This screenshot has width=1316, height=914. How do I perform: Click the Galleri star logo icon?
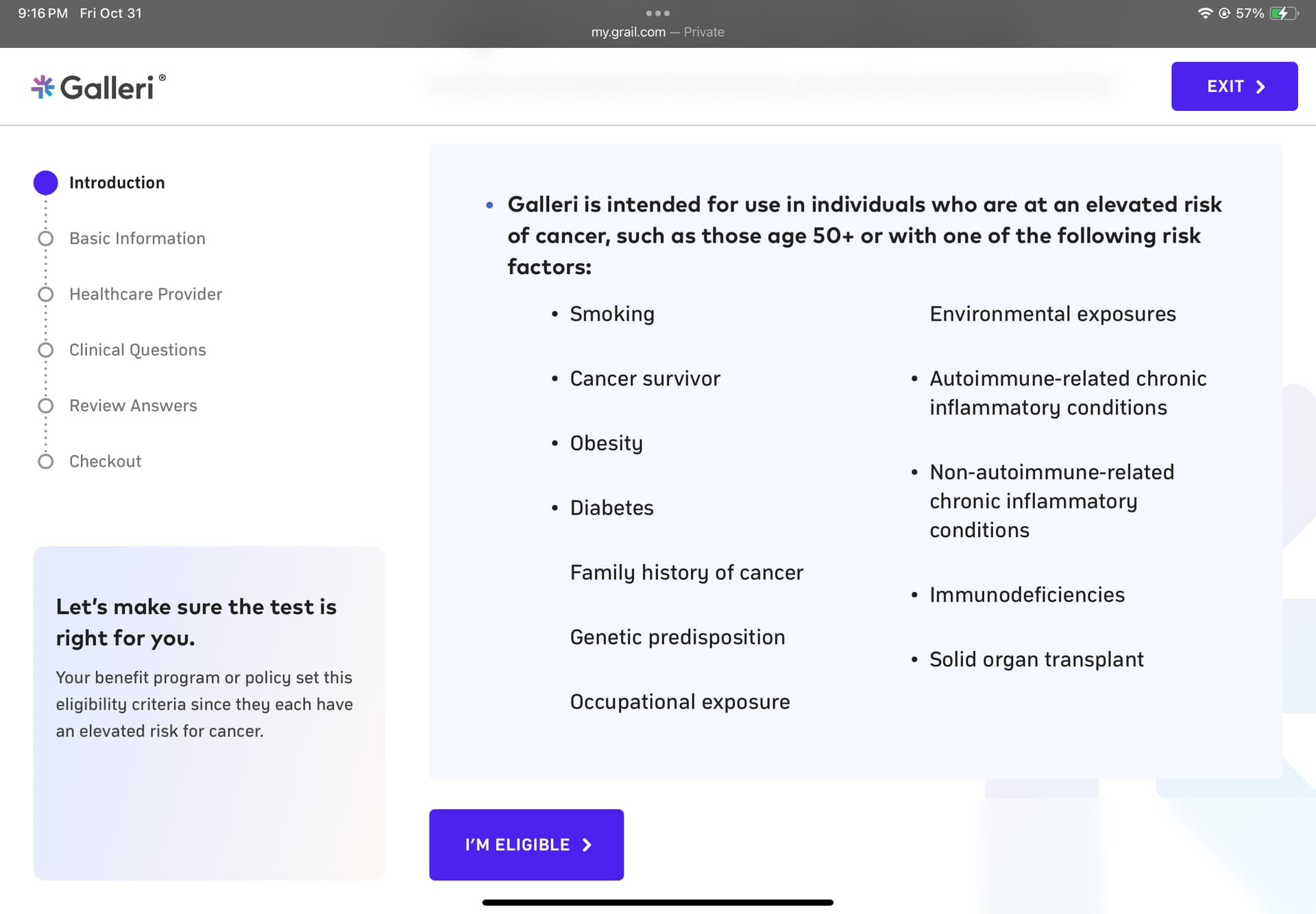tap(42, 87)
